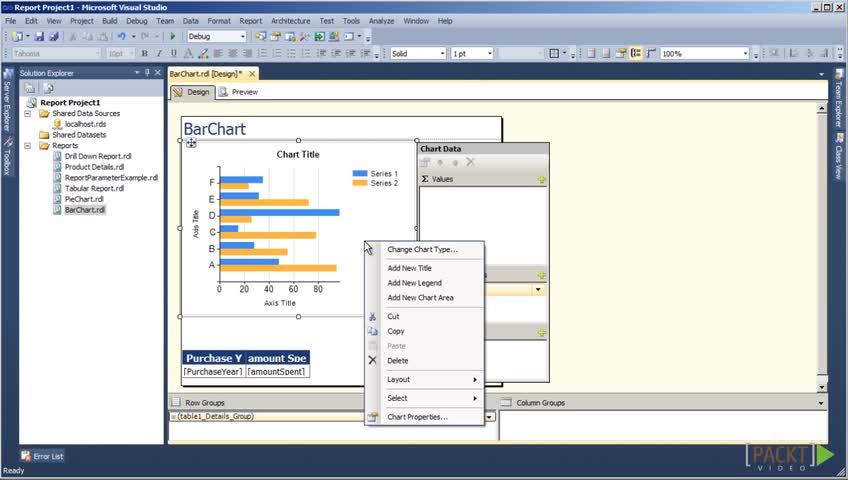Click the properties window icon in report toolbar
This screenshot has height=480, width=848.
tap(621, 54)
